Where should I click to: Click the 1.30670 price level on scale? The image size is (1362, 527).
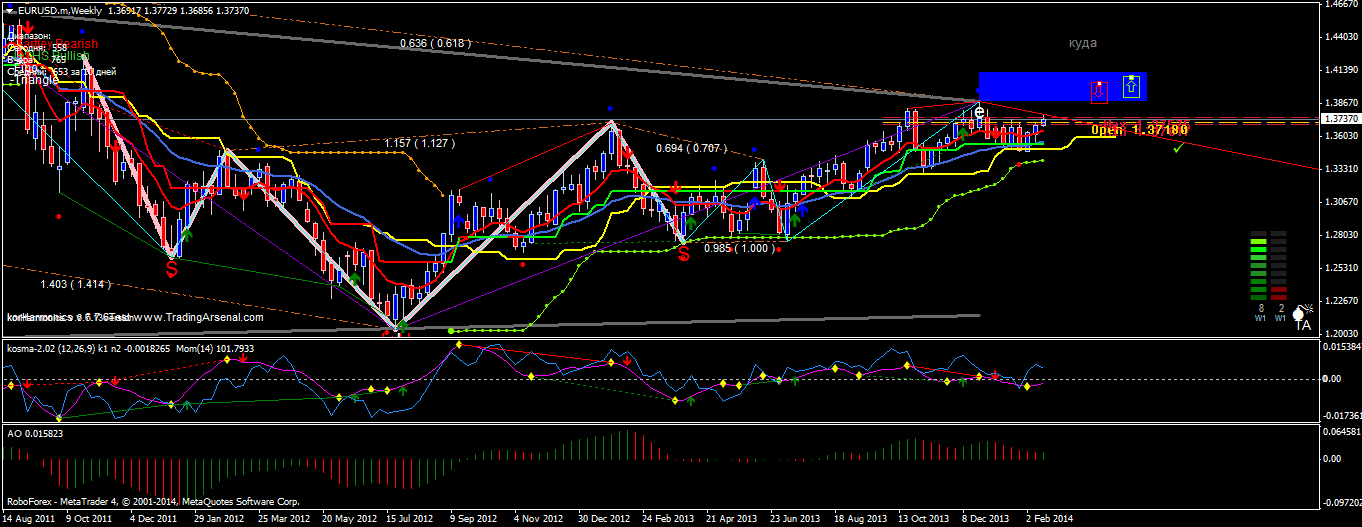(x=1340, y=201)
